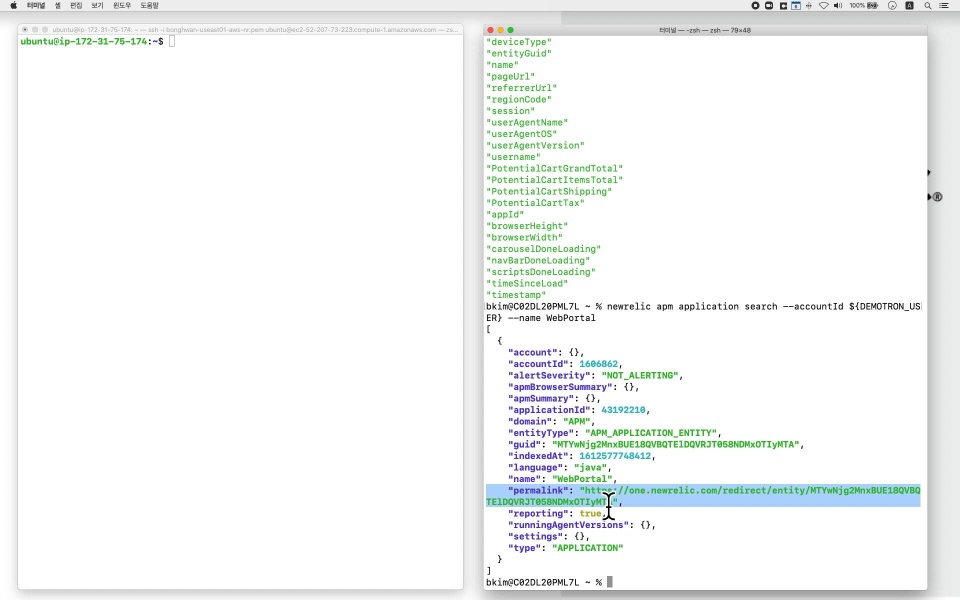Click the "APPLICATION" type value
The image size is (960, 600).
point(587,548)
